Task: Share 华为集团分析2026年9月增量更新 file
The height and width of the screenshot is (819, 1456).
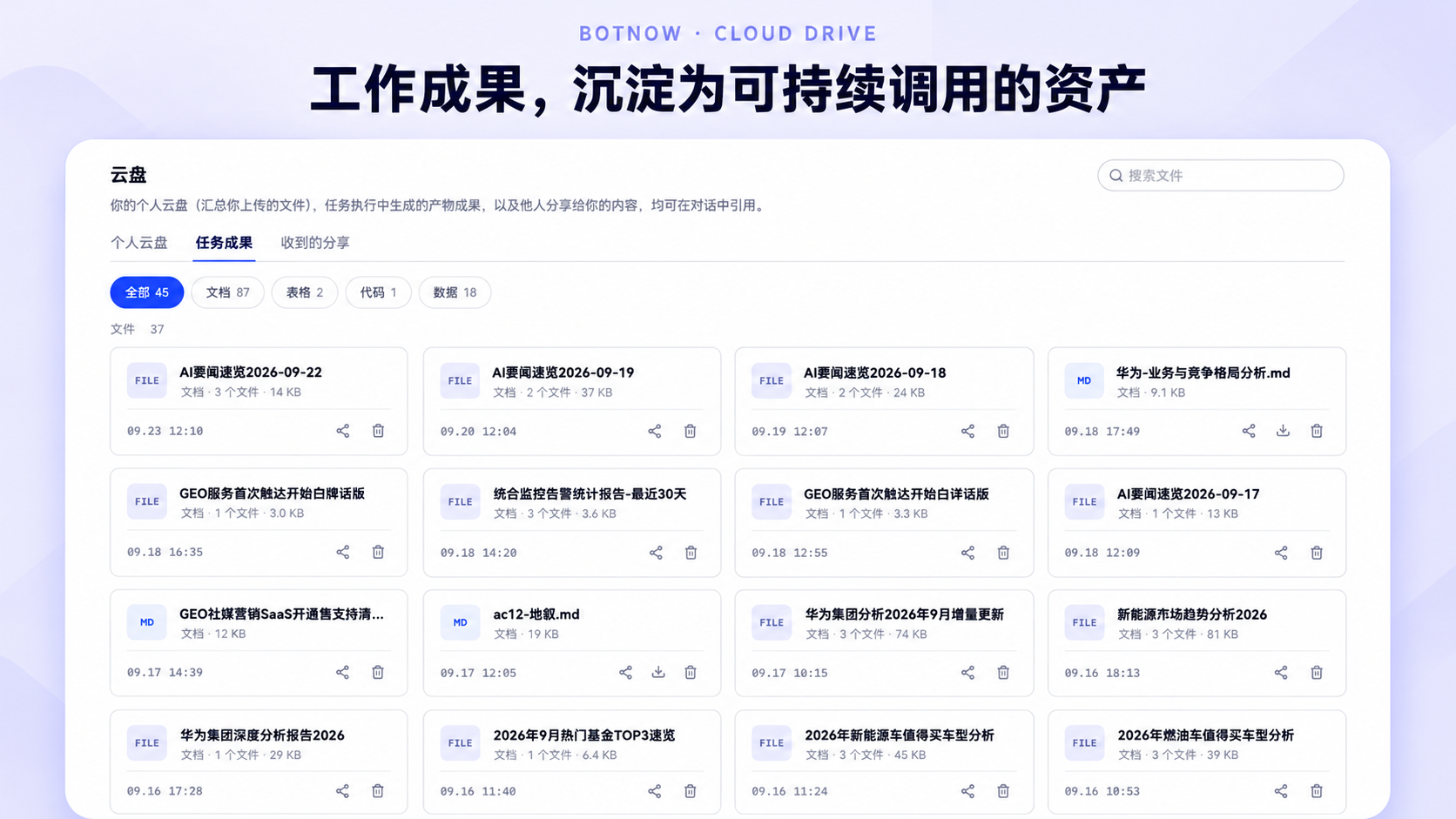Action: tap(967, 672)
